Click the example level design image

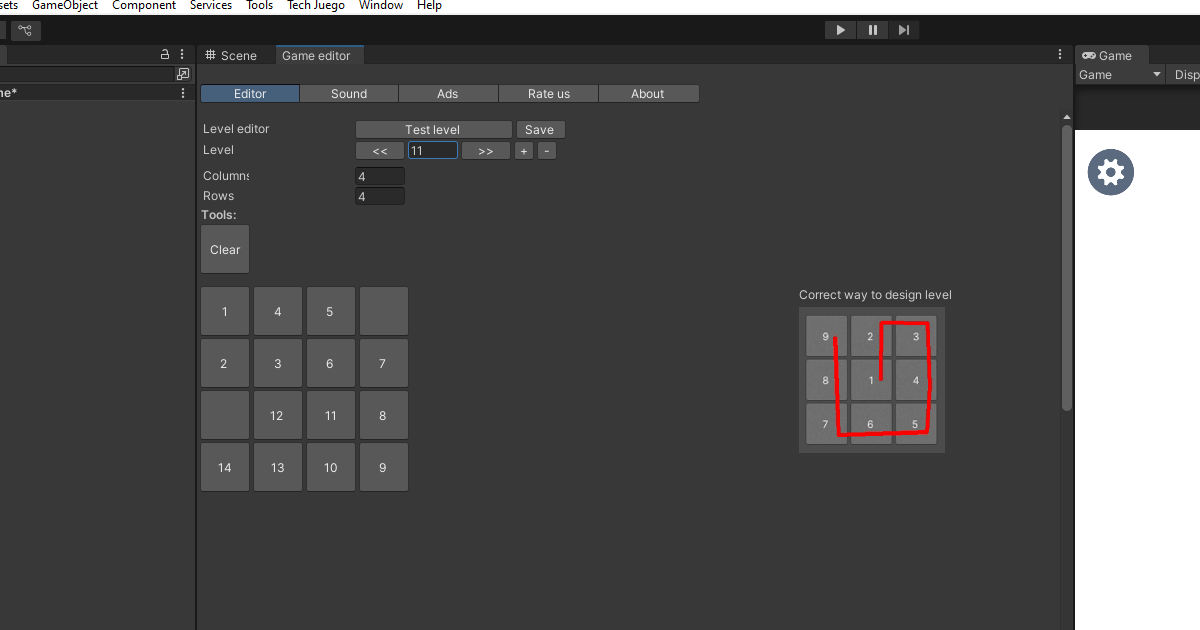872,380
